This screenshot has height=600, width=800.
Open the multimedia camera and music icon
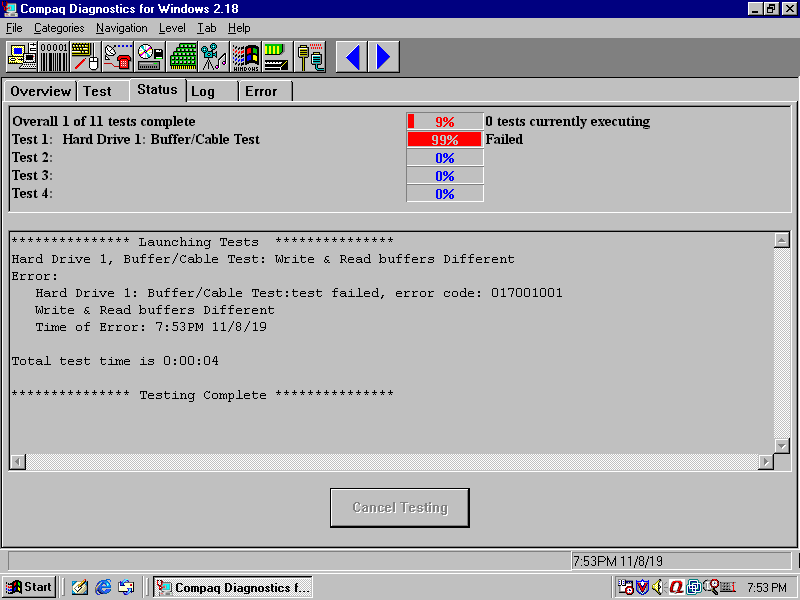[214, 57]
